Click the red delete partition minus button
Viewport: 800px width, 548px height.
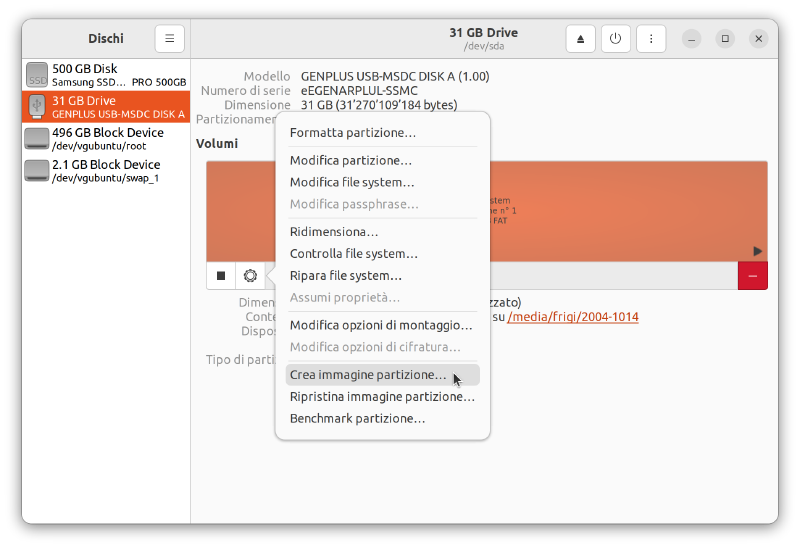pos(752,276)
